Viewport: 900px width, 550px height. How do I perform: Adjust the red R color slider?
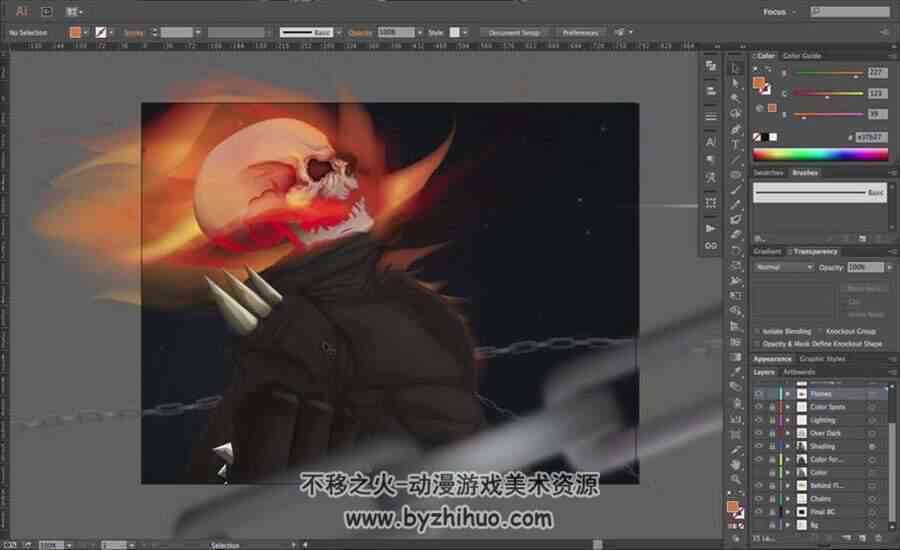coord(829,73)
